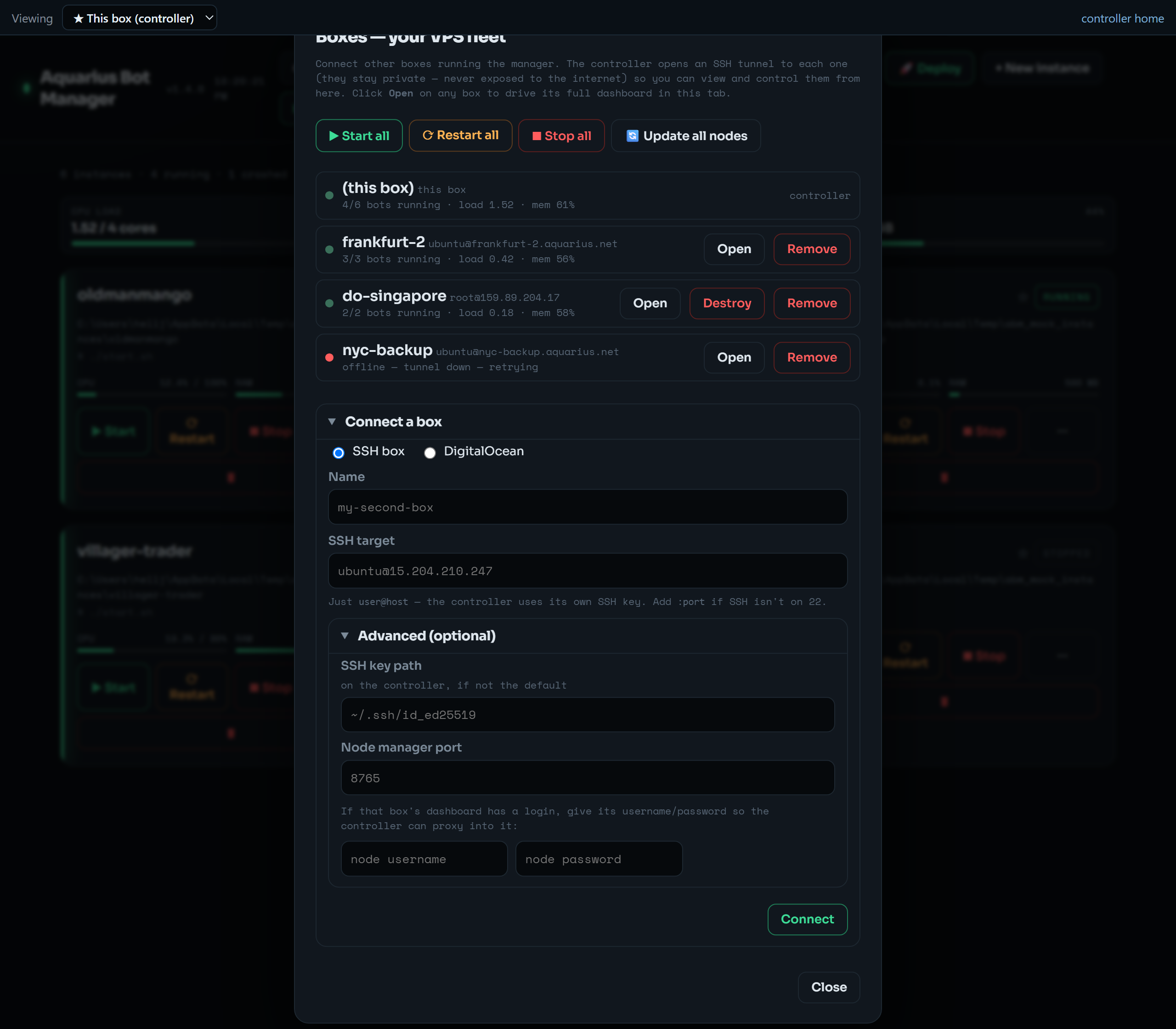The height and width of the screenshot is (1029, 1176).
Task: Focus the node password field
Action: click(x=599, y=859)
